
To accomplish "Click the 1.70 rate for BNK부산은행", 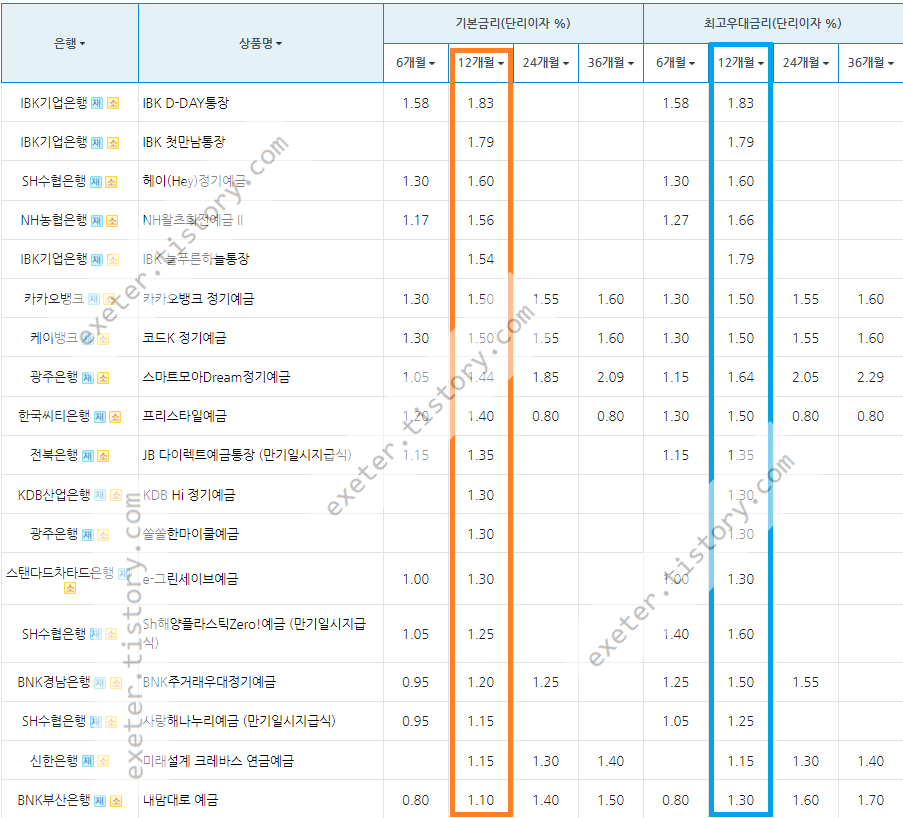I will pyautogui.click(x=870, y=801).
